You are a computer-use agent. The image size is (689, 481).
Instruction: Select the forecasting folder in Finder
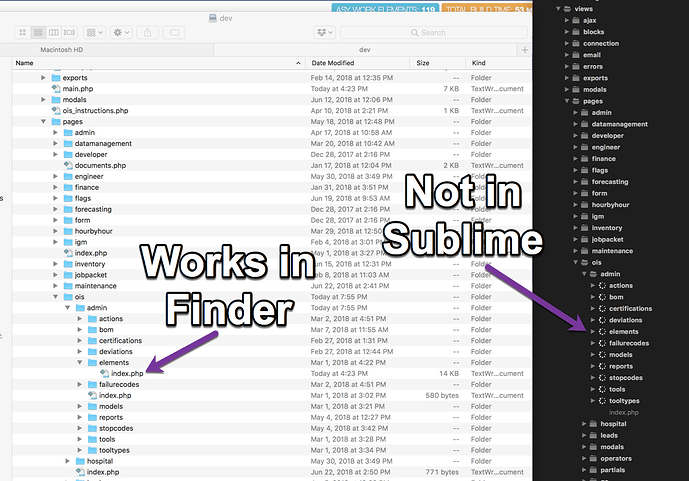[93, 209]
